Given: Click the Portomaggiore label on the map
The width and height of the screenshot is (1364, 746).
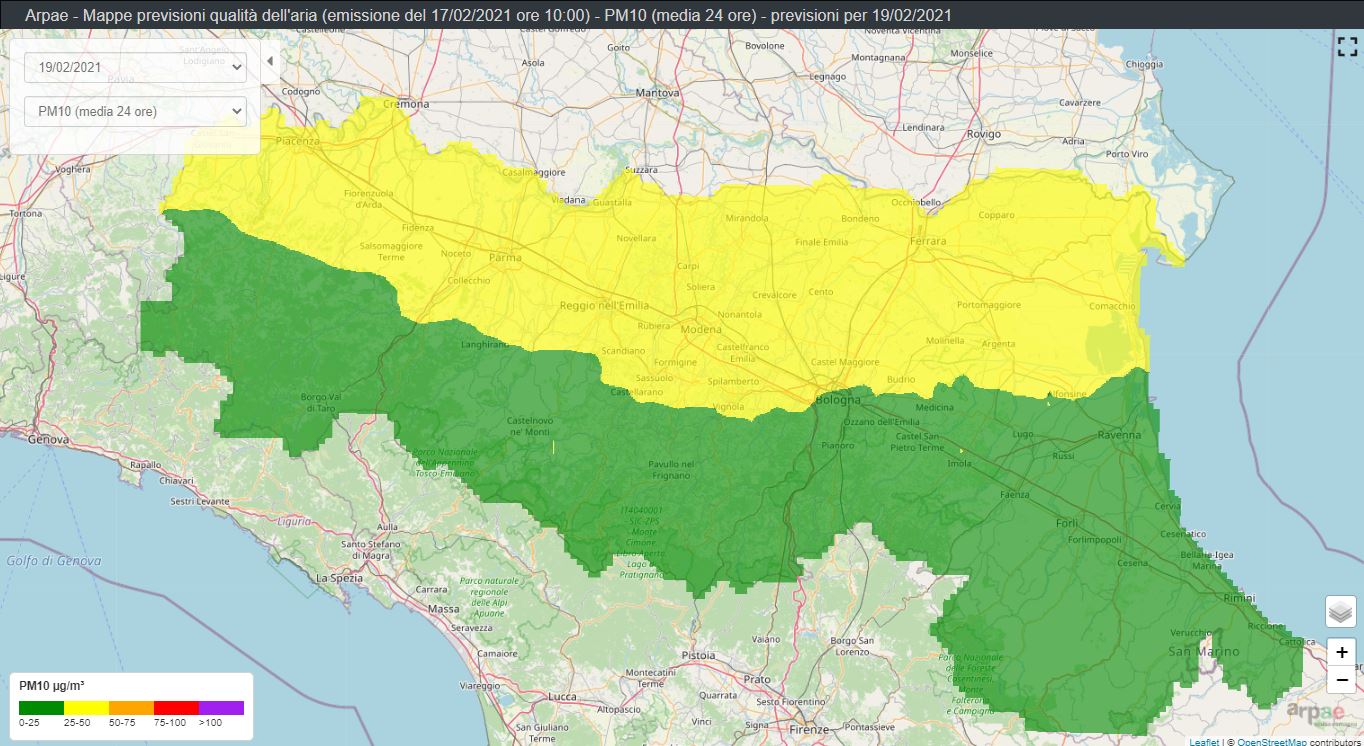Looking at the screenshot, I should pyautogui.click(x=987, y=305).
